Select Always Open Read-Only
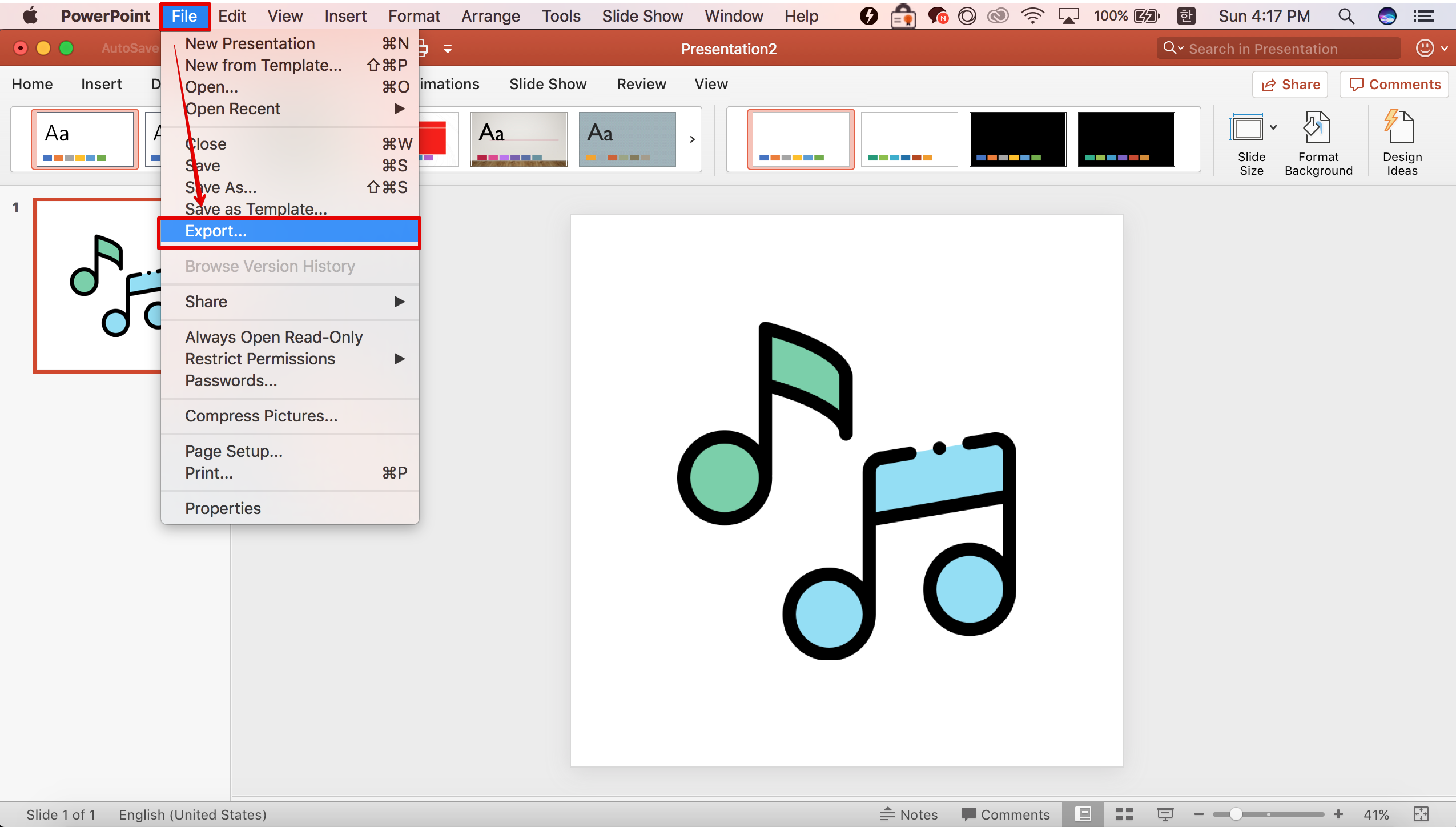Screen dimensions: 1456x827 273,337
